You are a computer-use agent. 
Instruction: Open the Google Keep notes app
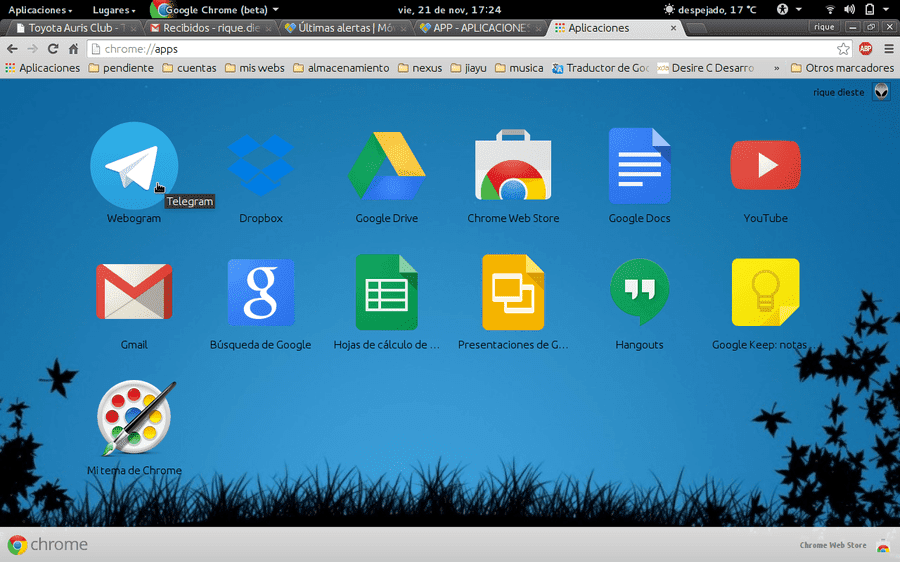tap(765, 292)
